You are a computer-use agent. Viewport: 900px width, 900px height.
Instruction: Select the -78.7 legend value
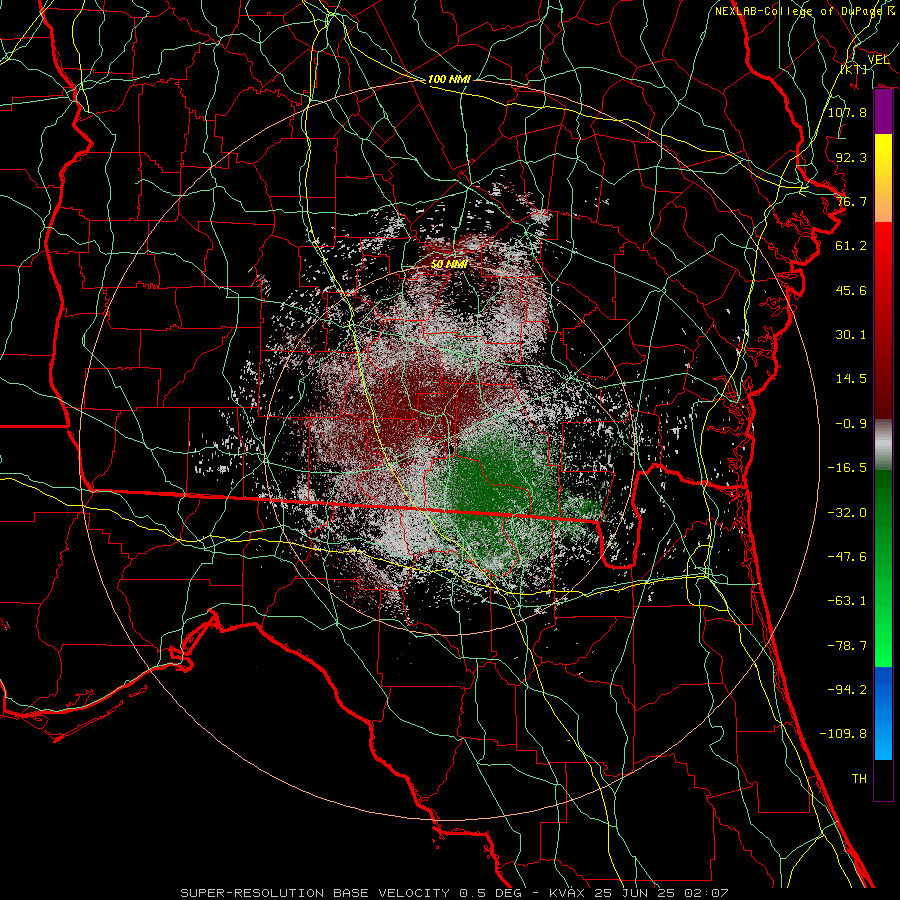(x=847, y=646)
